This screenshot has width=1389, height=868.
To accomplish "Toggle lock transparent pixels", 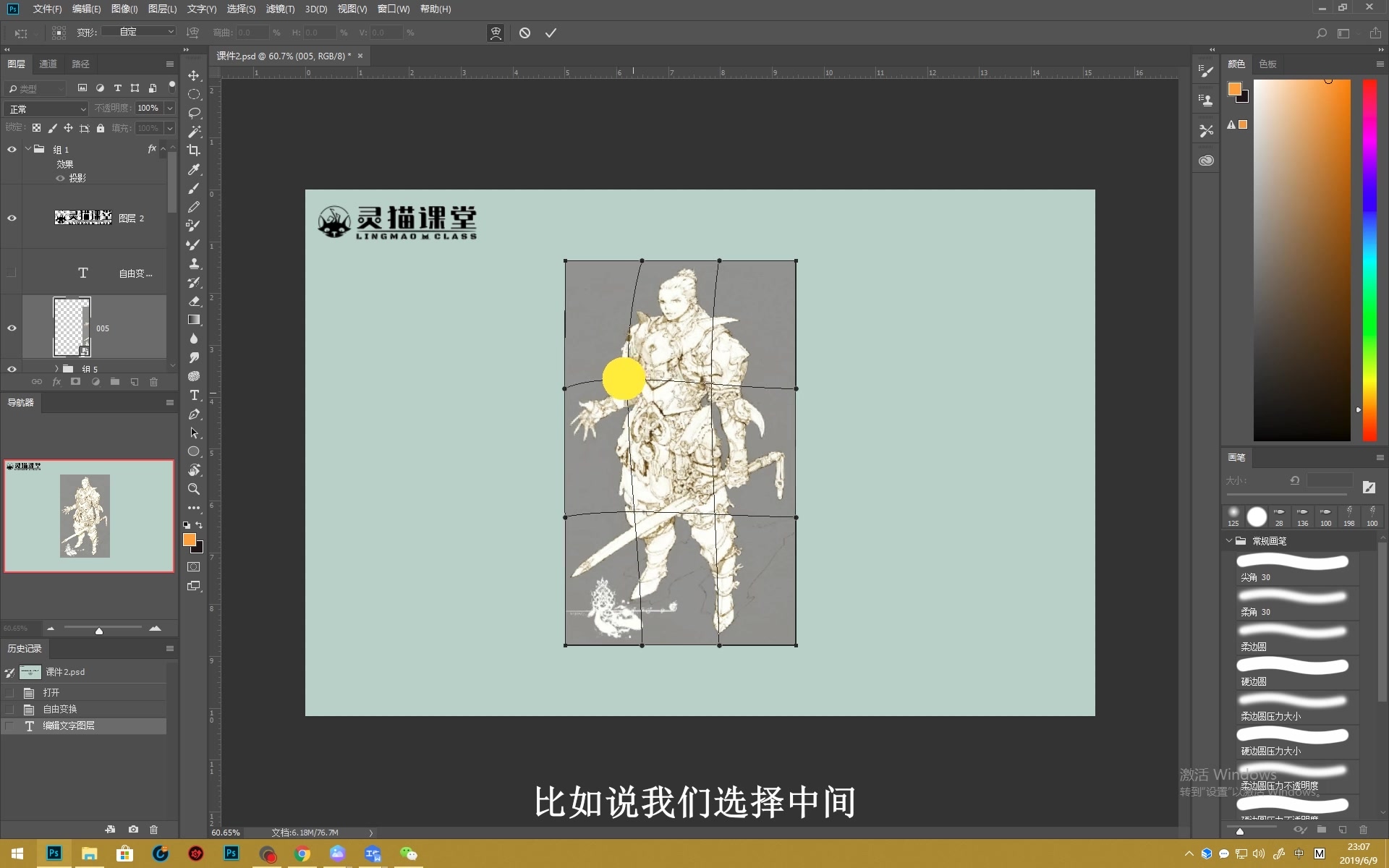I will [36, 128].
